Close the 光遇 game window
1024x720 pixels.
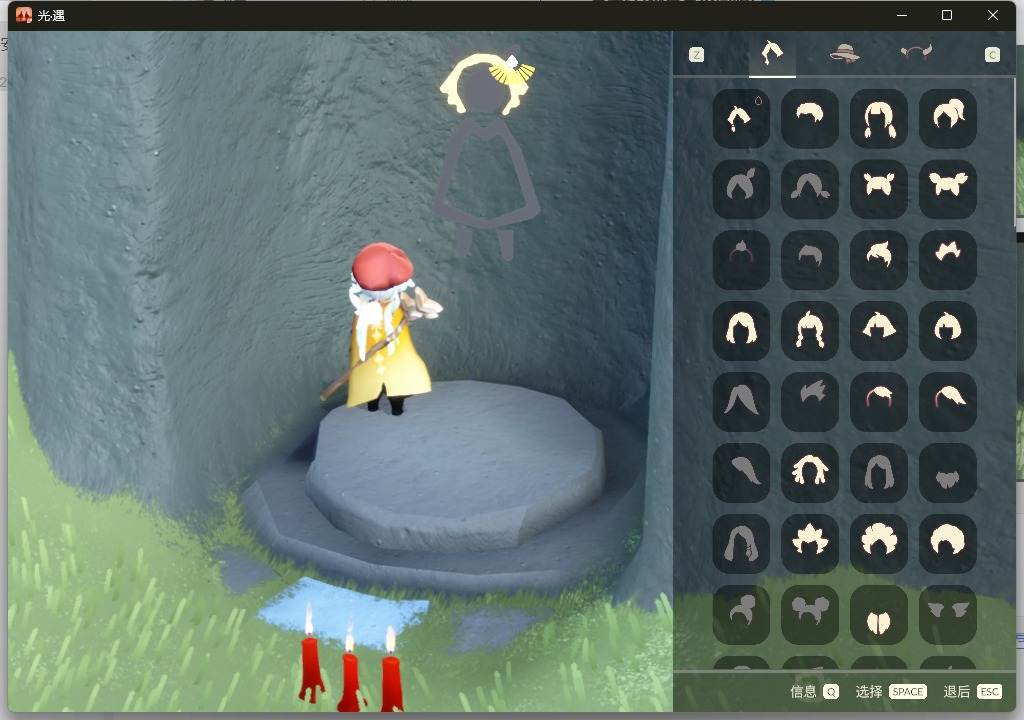[x=993, y=15]
